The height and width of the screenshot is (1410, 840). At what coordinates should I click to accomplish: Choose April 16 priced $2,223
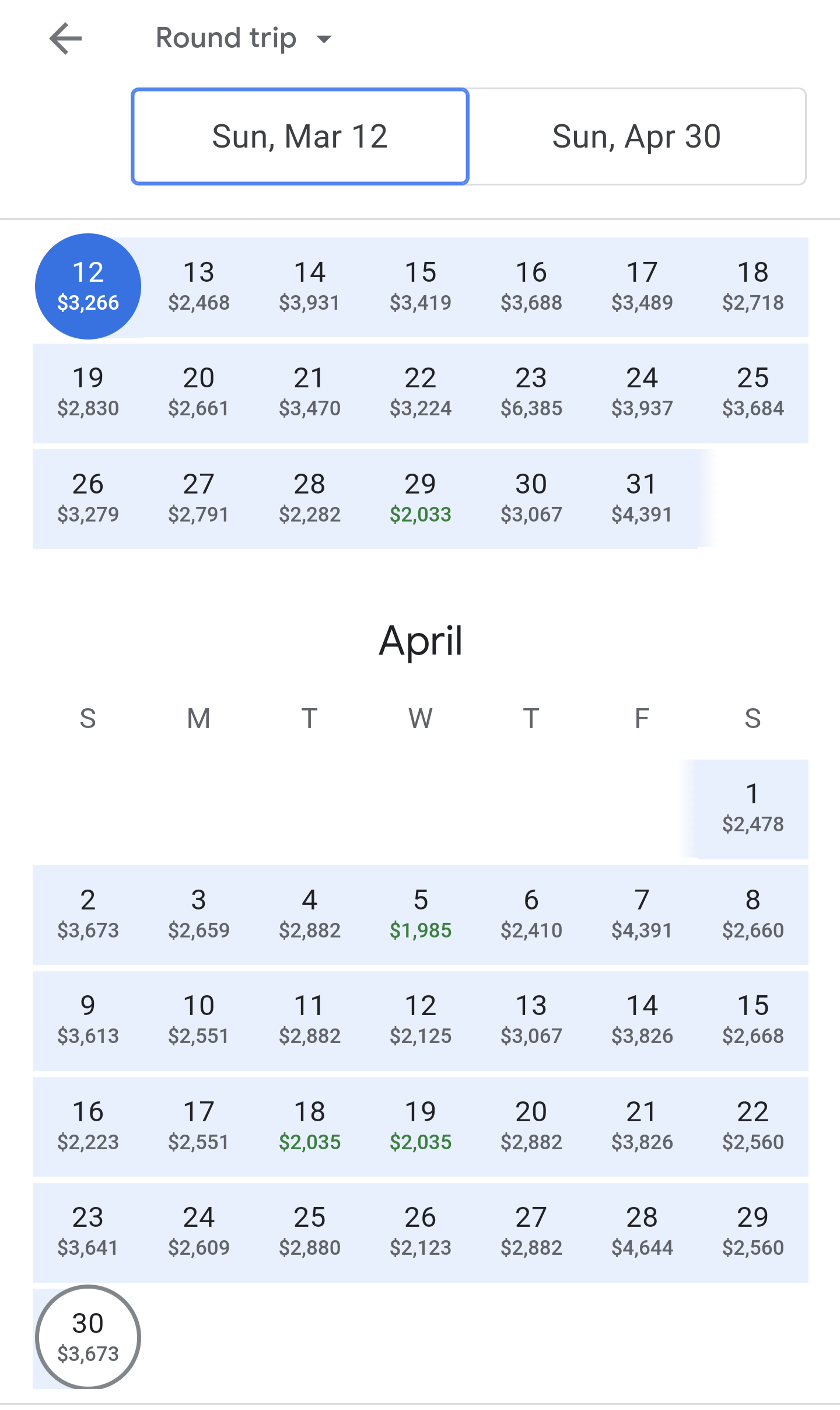point(88,1126)
